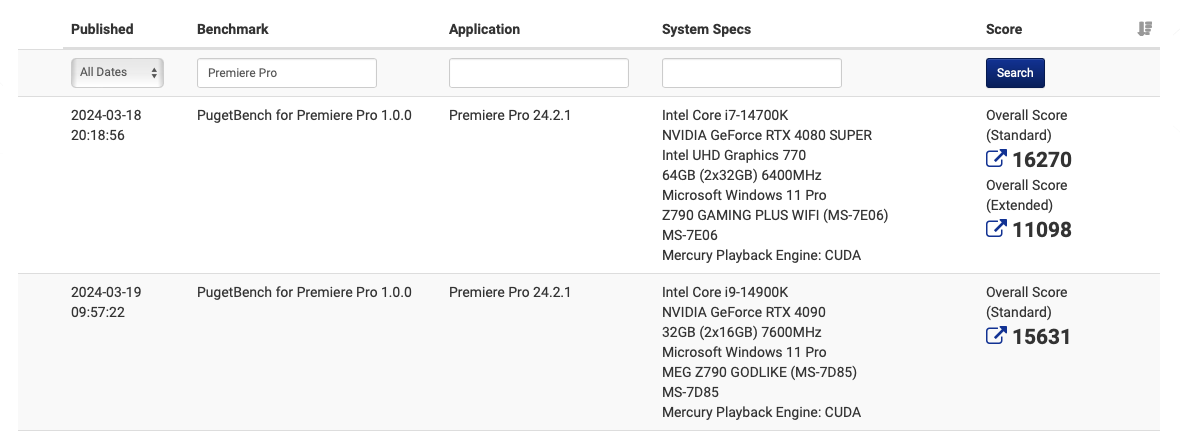Click the Benchmark column header
Viewport: 1180px width, 433px height.
pyautogui.click(x=232, y=29)
